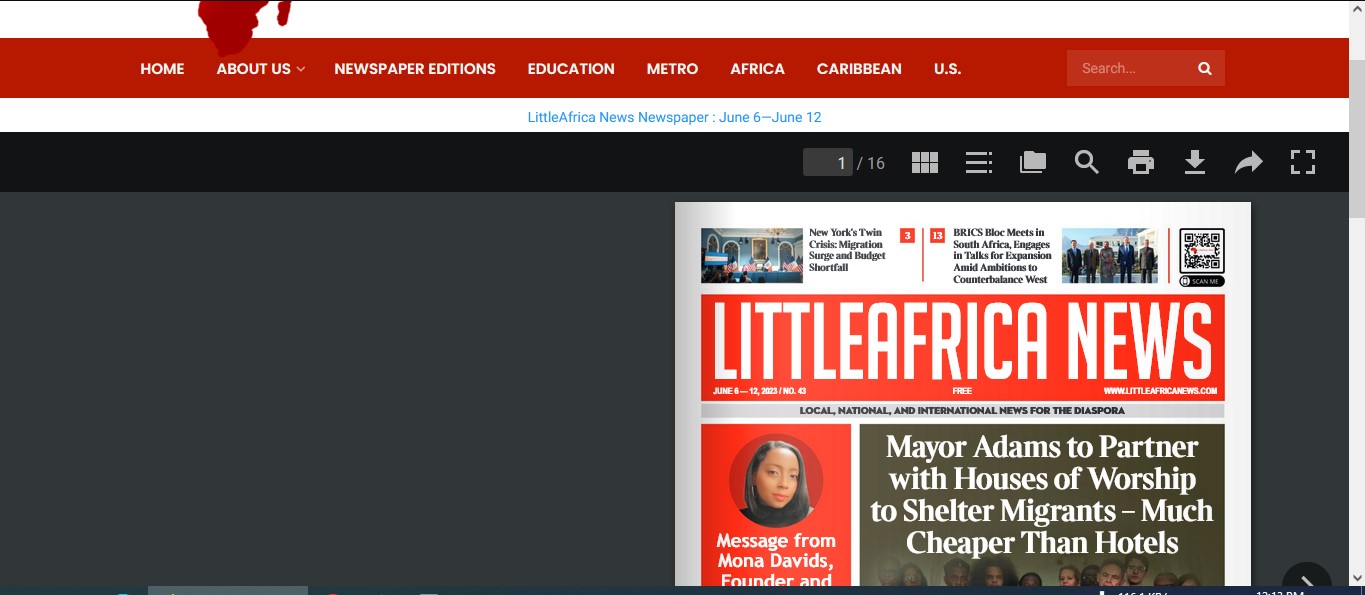Click 'JUNE 6 — 12, 2023 / NO. 43' dateline
Screen dimensions: 1365x595
[x=760, y=391]
